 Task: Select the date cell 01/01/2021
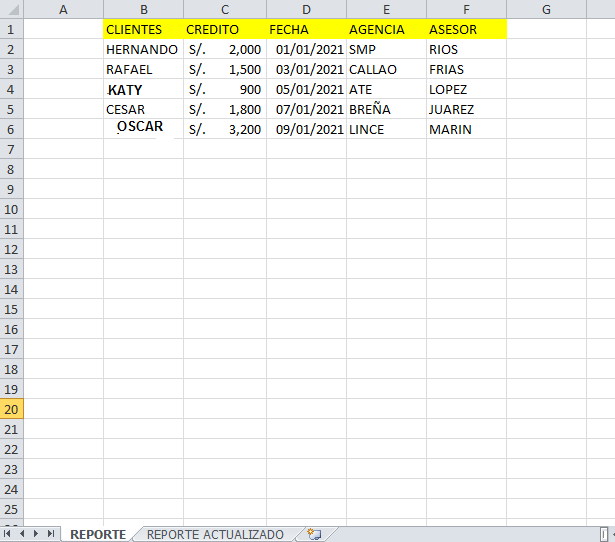point(307,49)
